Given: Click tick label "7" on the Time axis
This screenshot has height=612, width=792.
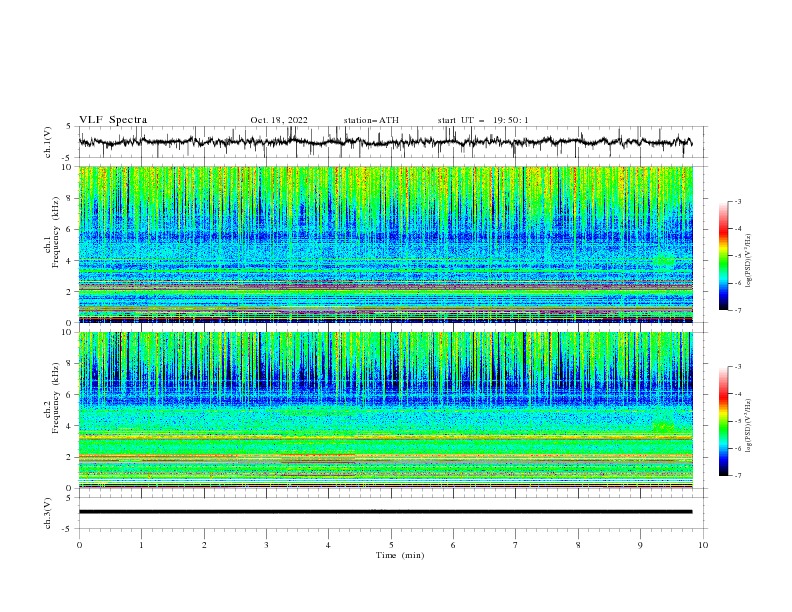Looking at the screenshot, I should point(516,545).
